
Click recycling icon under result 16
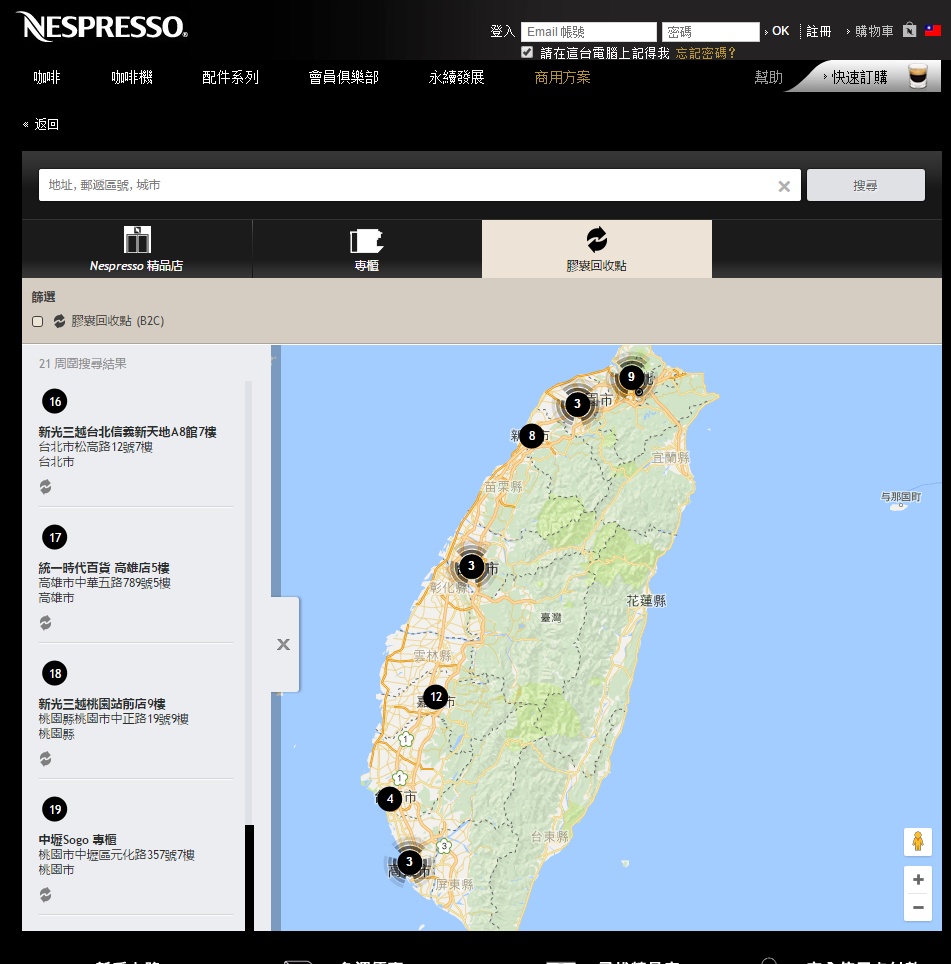point(45,487)
